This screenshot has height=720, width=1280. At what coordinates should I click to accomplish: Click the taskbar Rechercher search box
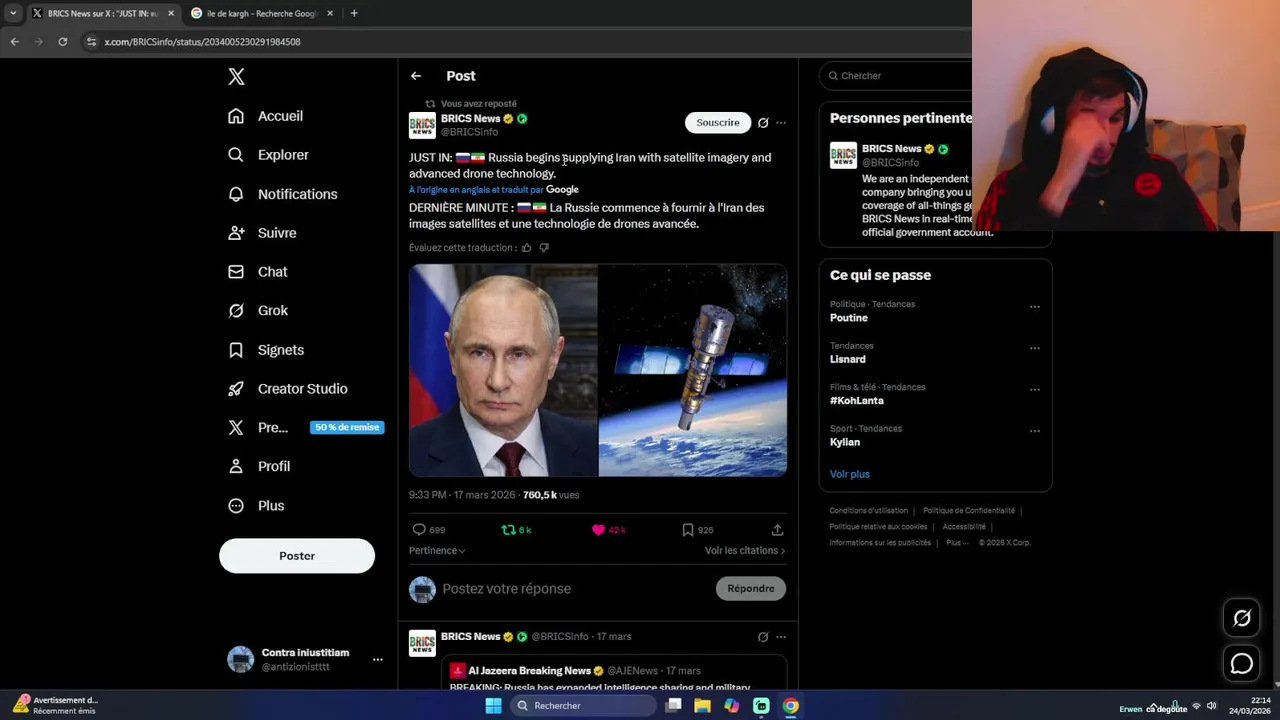(583, 706)
